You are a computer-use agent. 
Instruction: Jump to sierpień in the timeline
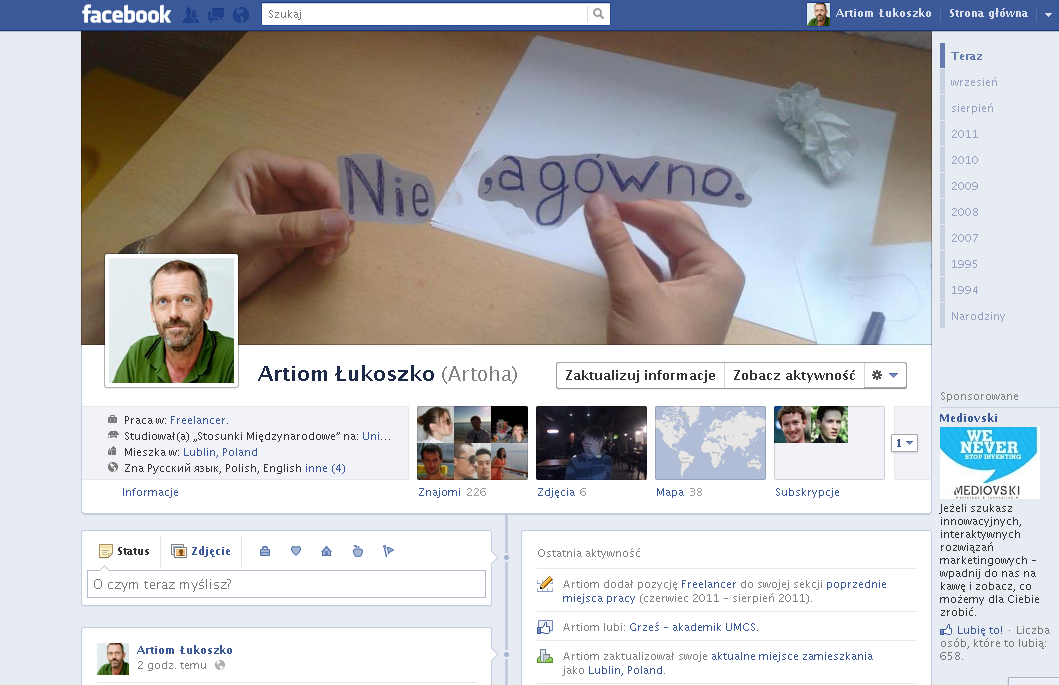coord(972,108)
